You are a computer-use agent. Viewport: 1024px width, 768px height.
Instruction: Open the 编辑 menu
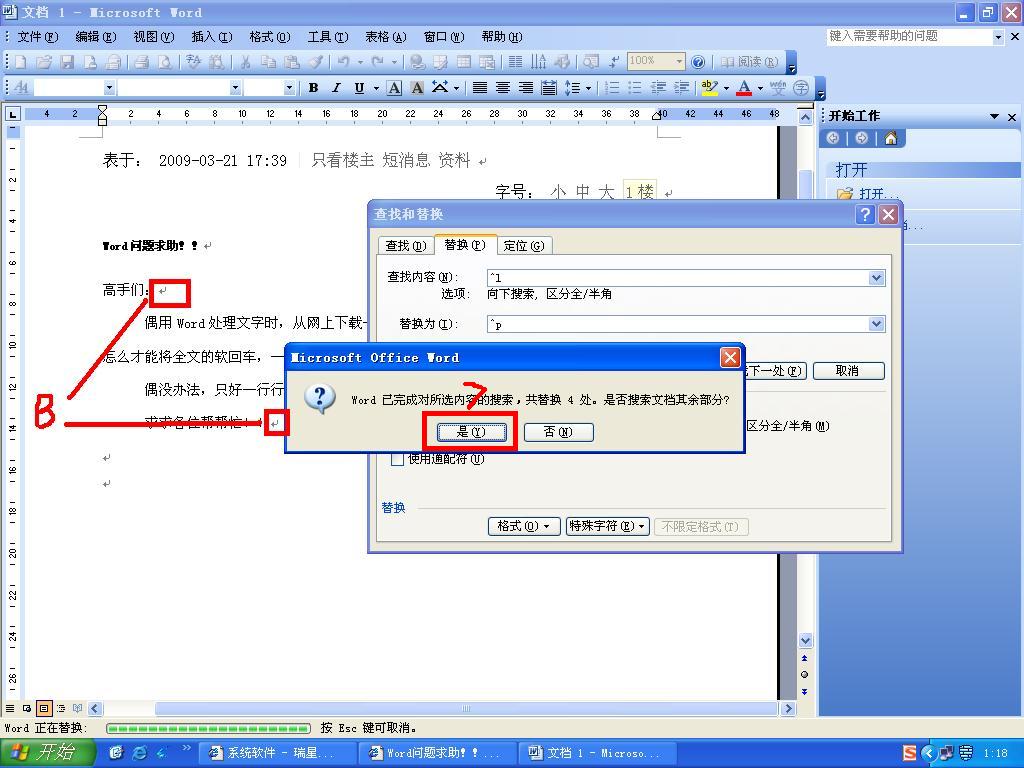(95, 37)
